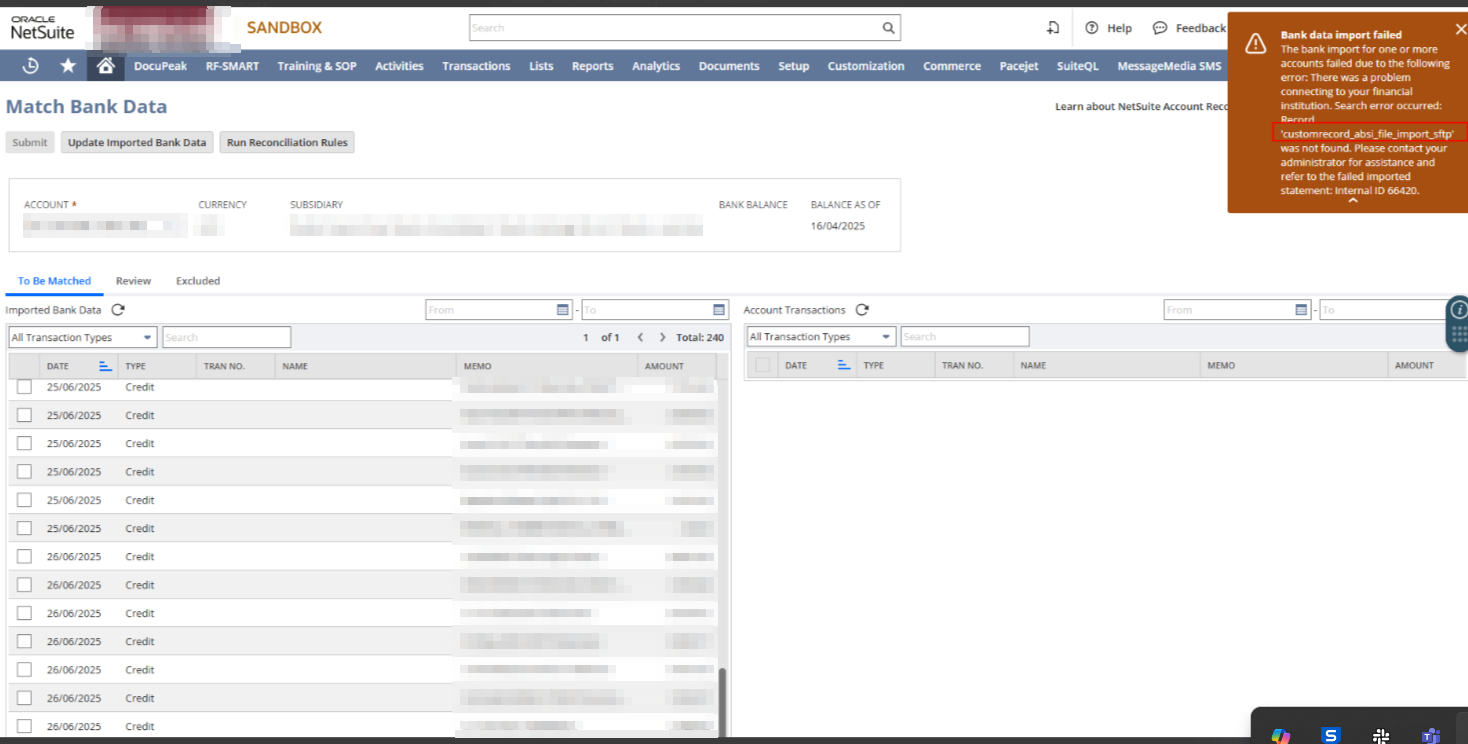
Task: Open Imported Bank Data transaction types dropdown
Action: tap(83, 338)
